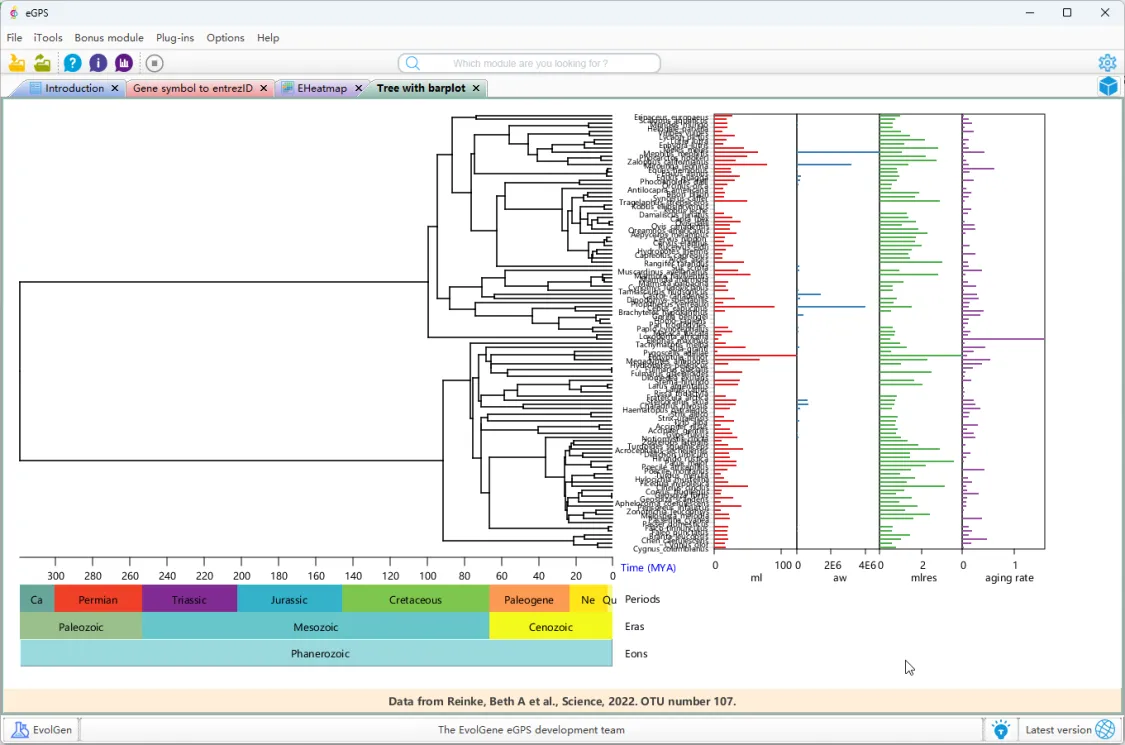Image resolution: width=1125 pixels, height=745 pixels.
Task: Click the green import folder icon
Action: (42, 63)
